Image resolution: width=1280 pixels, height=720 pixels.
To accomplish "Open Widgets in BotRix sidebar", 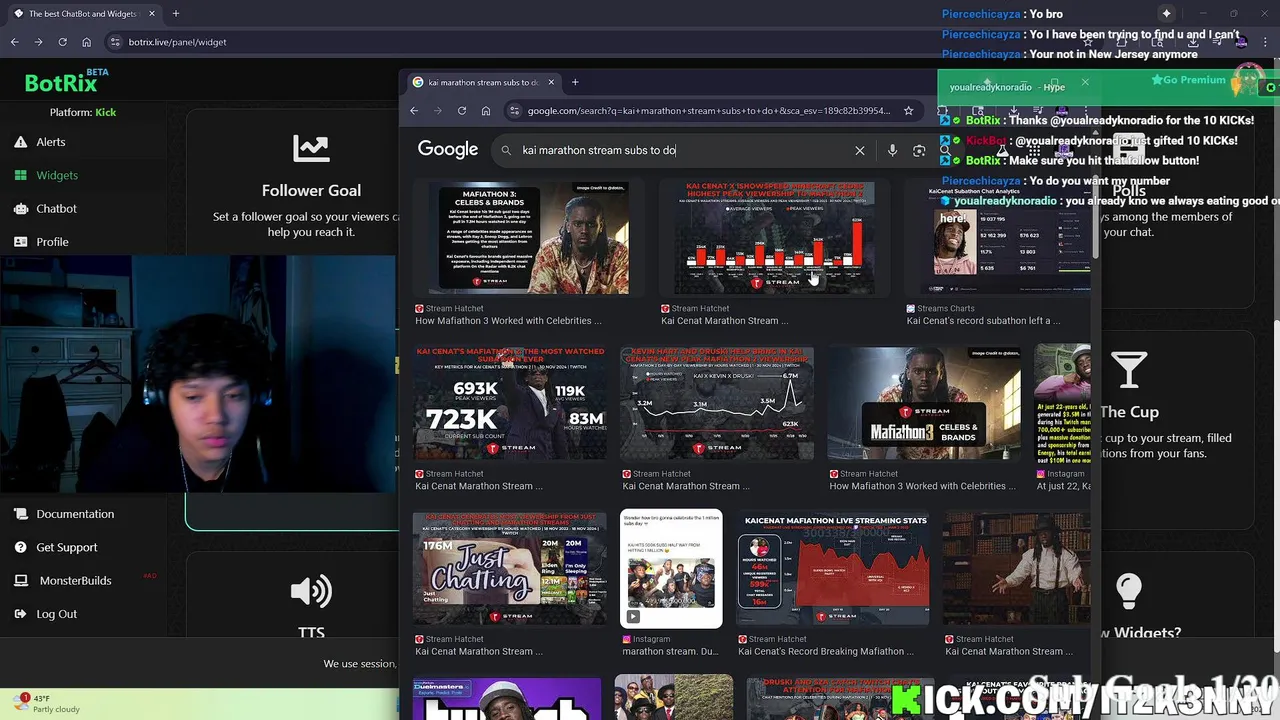I will pos(57,175).
